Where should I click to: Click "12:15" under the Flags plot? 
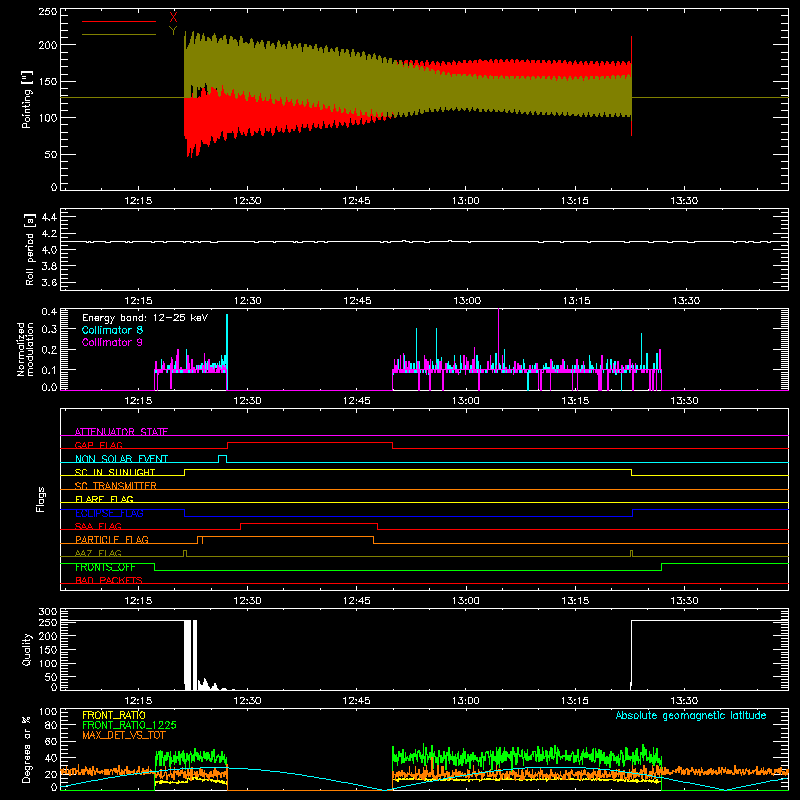(138, 601)
